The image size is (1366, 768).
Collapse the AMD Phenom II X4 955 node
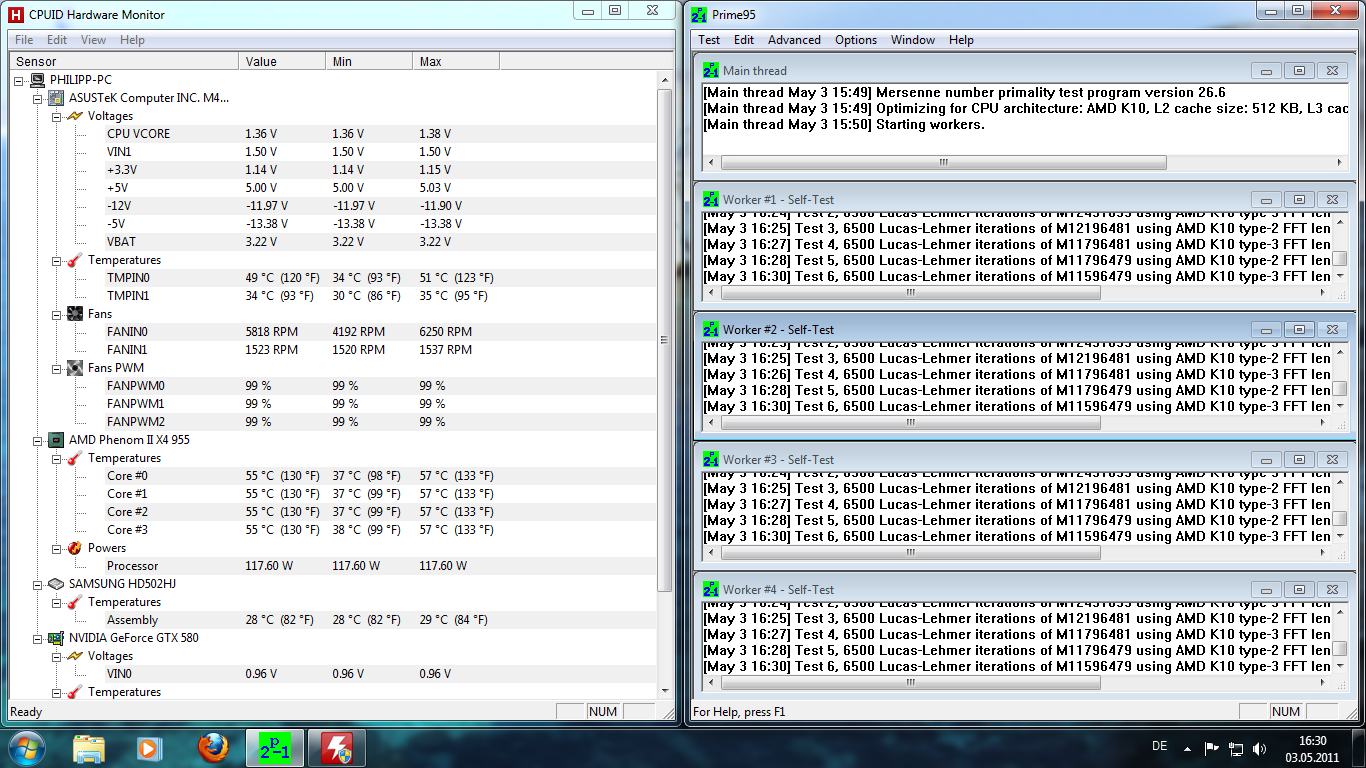pos(38,440)
